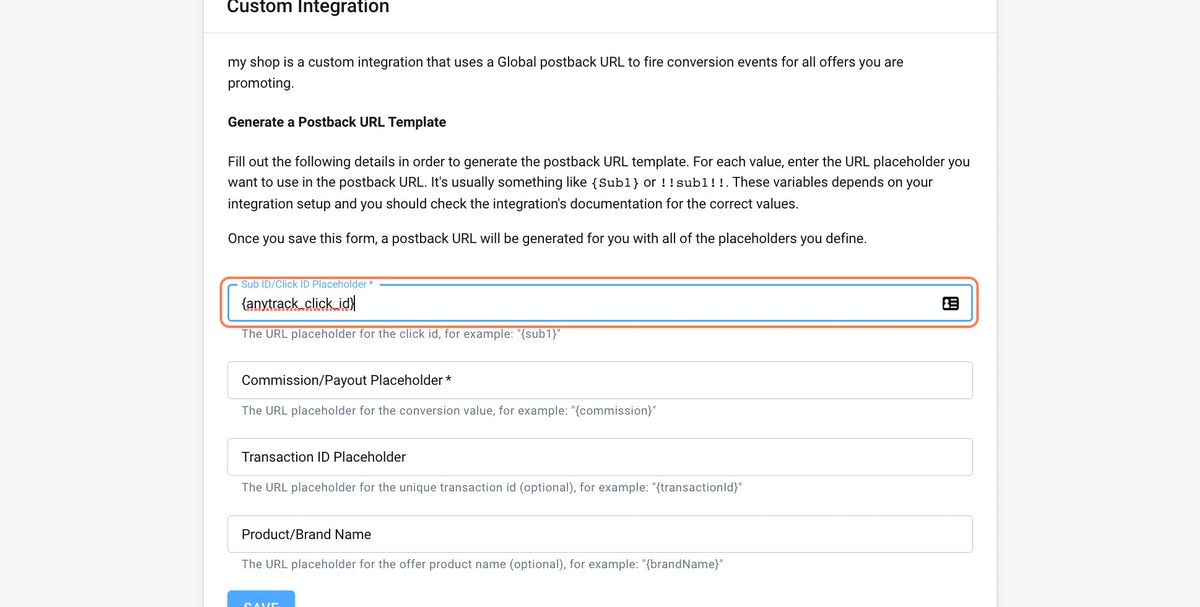
Task: Click the helper text mentioning "{commission}" example
Action: pos(449,411)
